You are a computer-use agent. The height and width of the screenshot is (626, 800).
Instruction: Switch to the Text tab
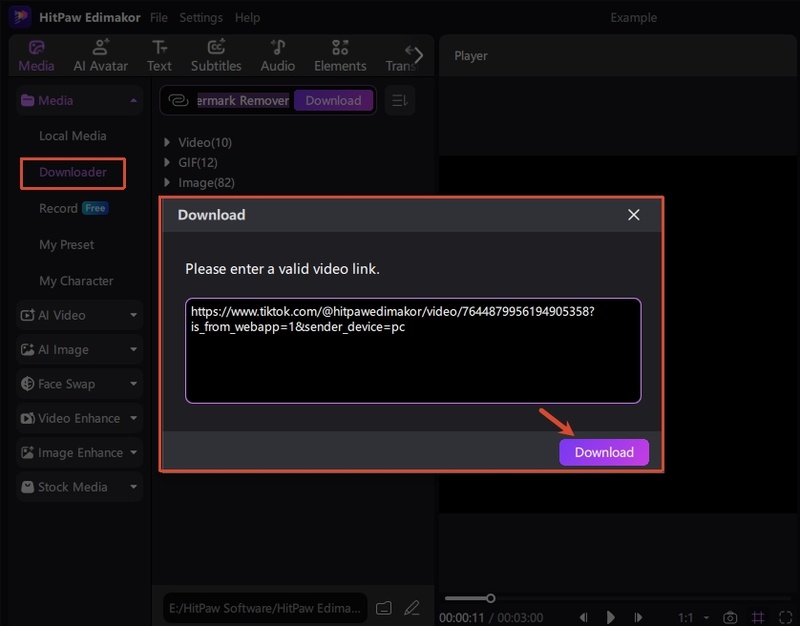(x=159, y=56)
